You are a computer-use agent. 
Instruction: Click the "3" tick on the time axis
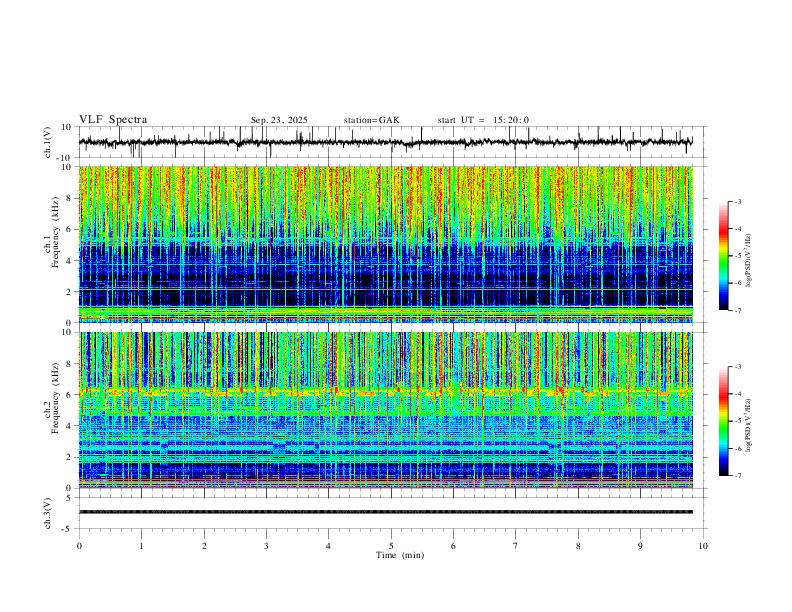tap(266, 546)
